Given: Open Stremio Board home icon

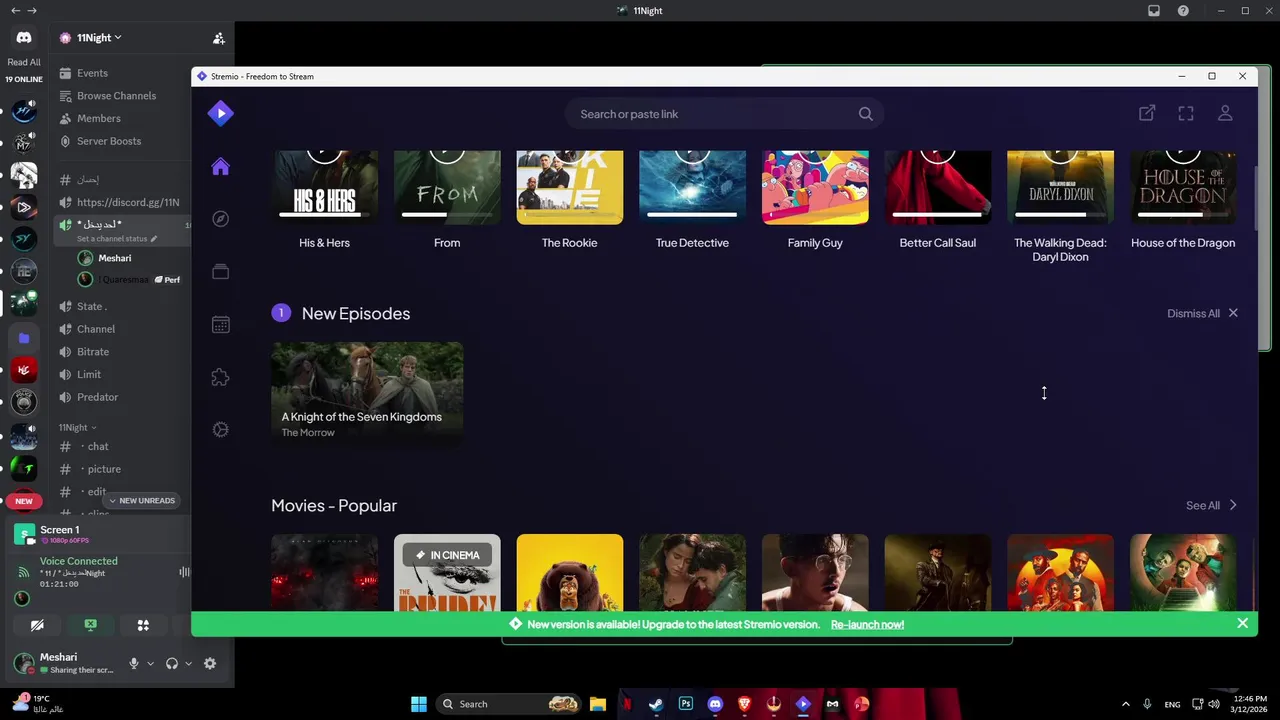Looking at the screenshot, I should [x=220, y=167].
